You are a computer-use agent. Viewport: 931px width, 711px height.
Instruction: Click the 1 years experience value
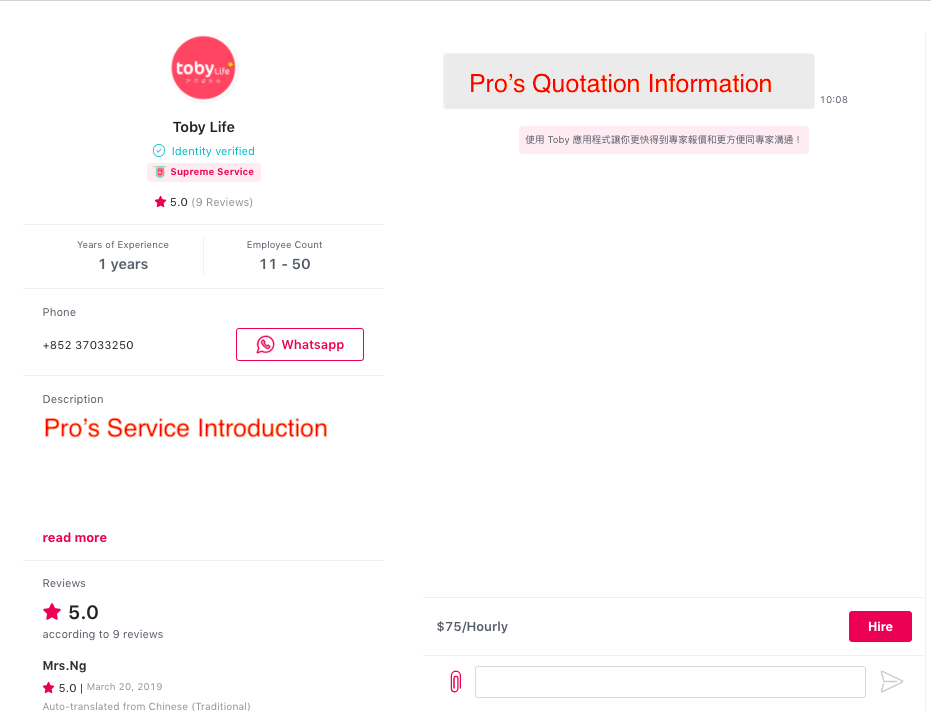[x=123, y=264]
